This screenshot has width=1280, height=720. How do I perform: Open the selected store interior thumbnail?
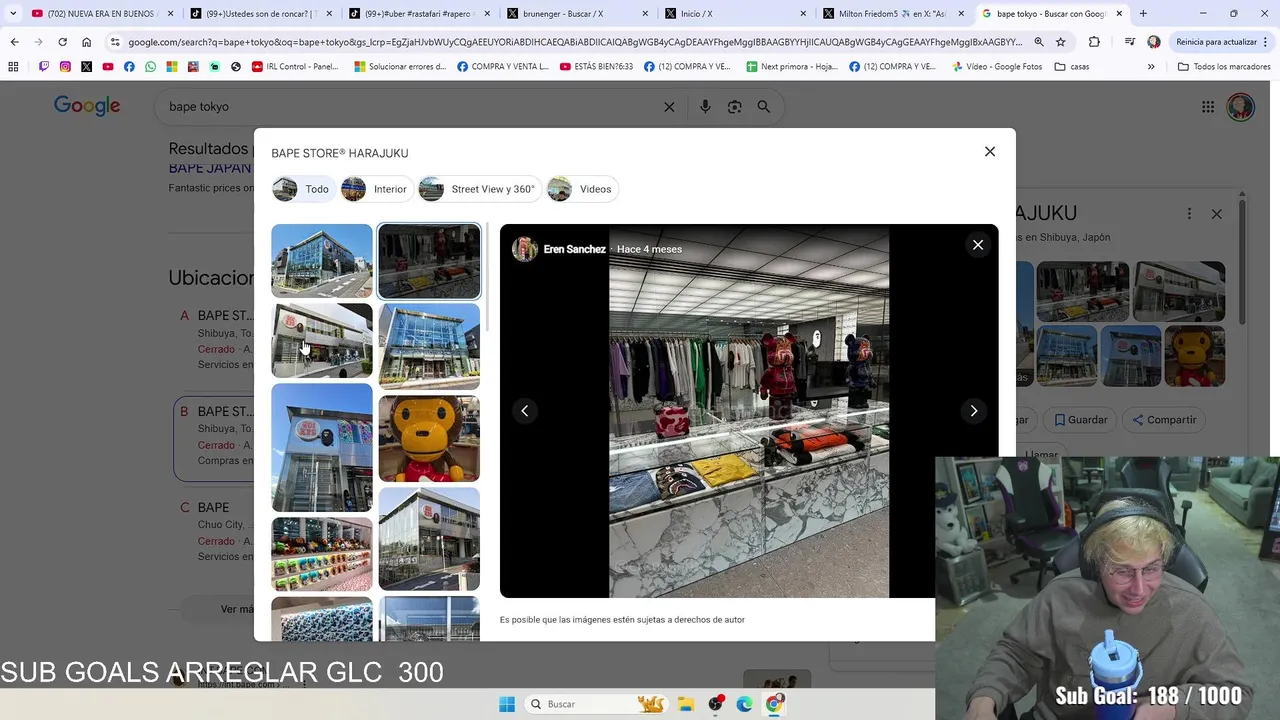(429, 261)
